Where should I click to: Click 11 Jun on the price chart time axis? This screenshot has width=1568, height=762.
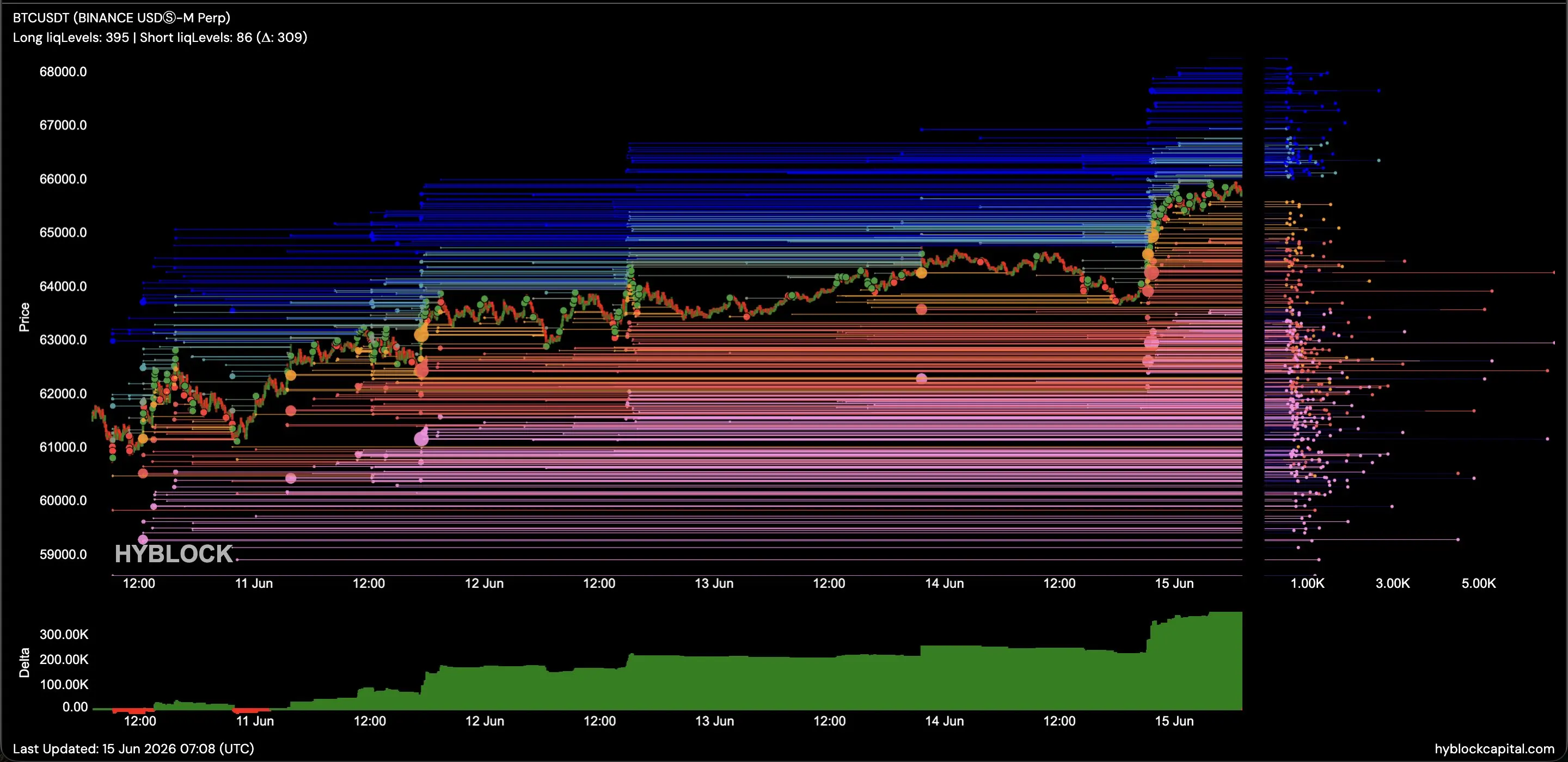[x=254, y=583]
